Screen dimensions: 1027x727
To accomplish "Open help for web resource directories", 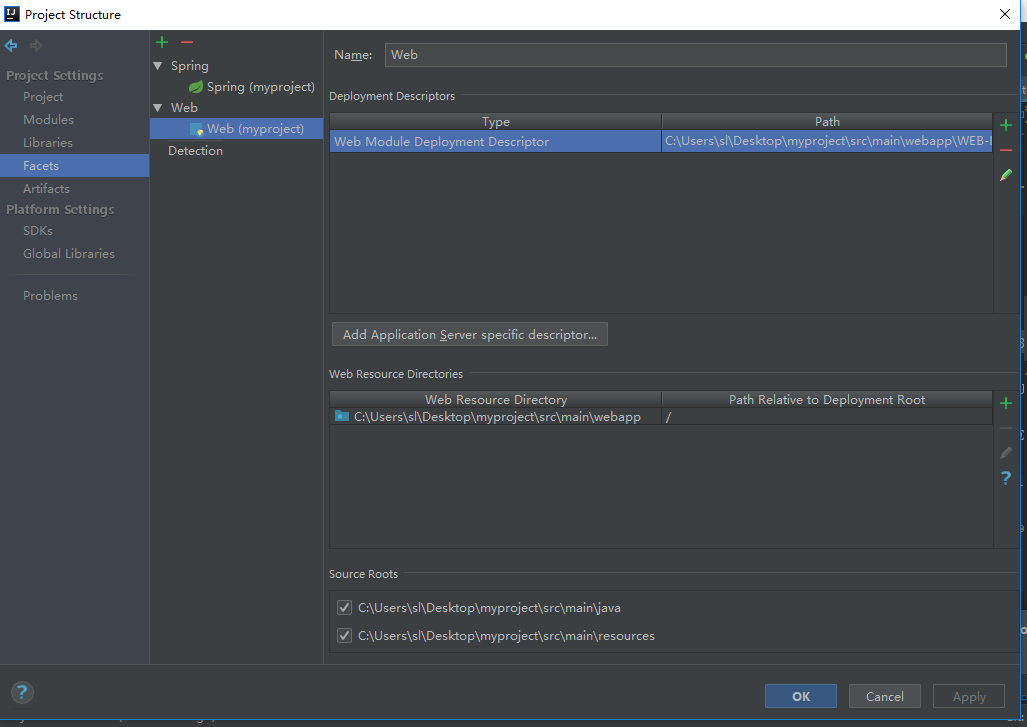I will [x=1006, y=478].
